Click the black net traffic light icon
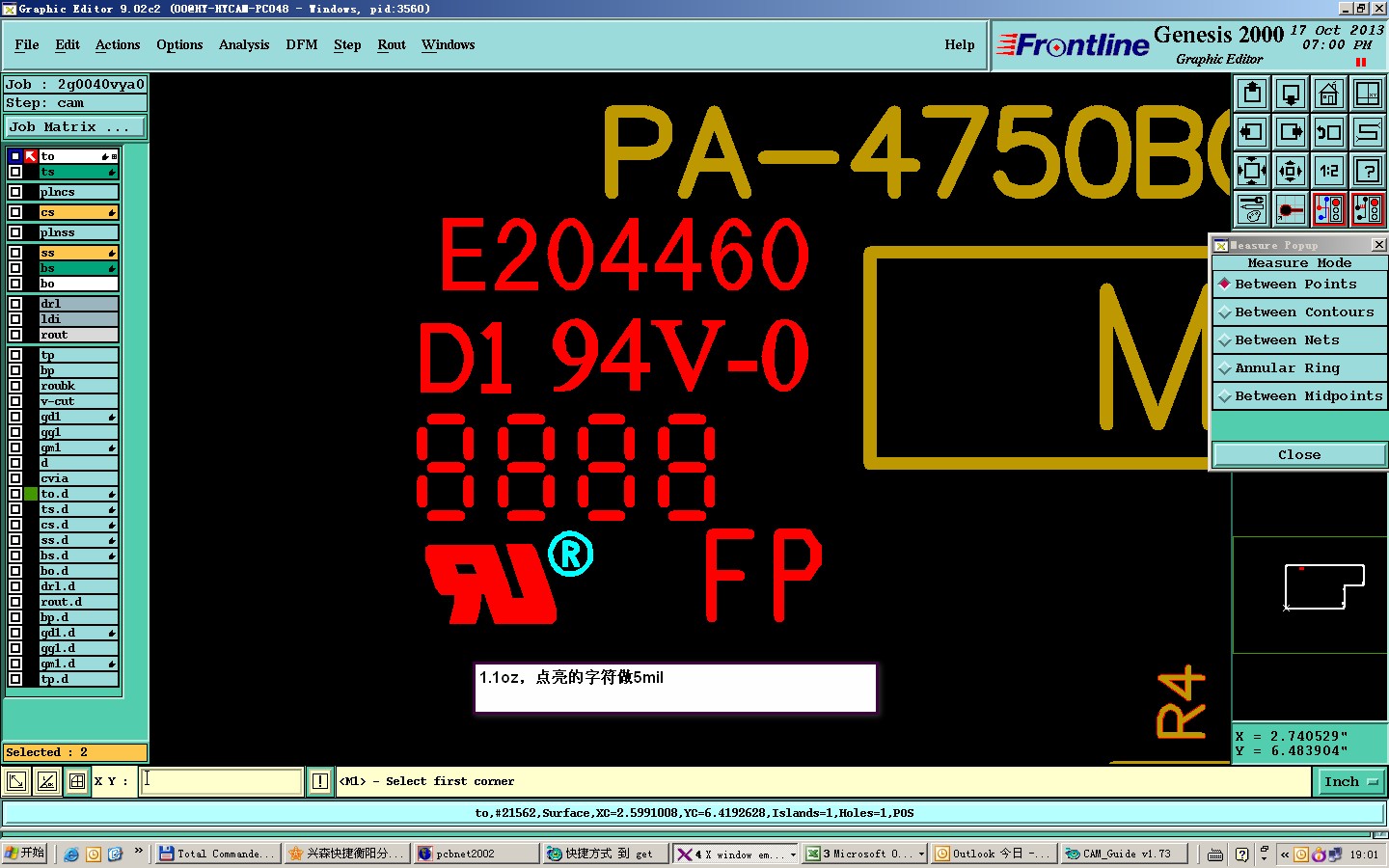Viewport: 1389px width, 868px height. 1368,209
